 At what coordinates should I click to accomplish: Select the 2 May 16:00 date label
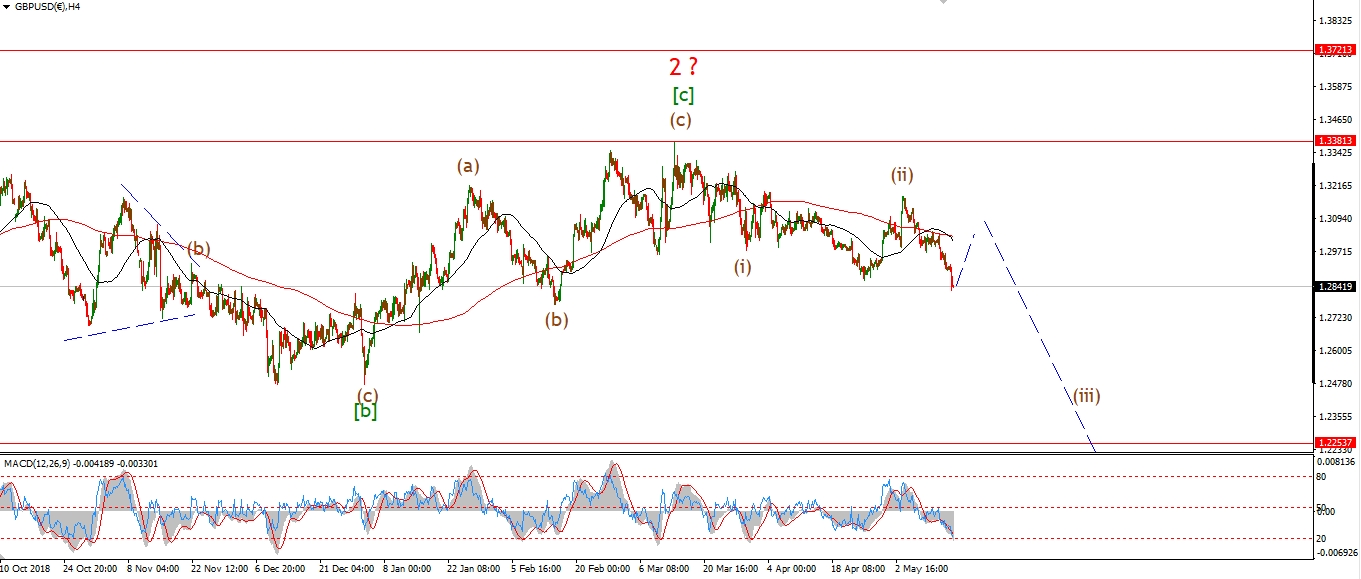[923, 568]
